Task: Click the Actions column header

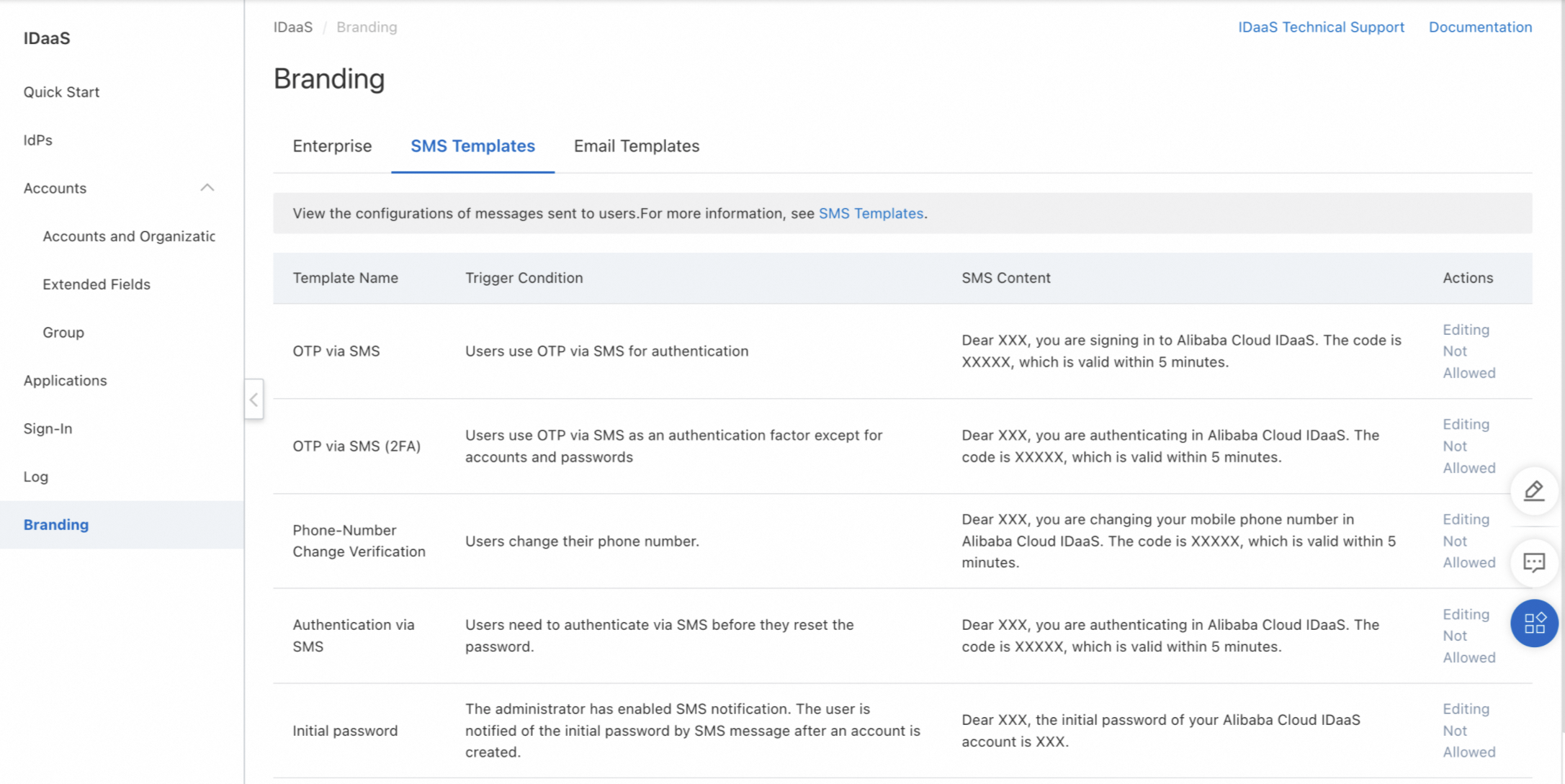Action: point(1468,278)
